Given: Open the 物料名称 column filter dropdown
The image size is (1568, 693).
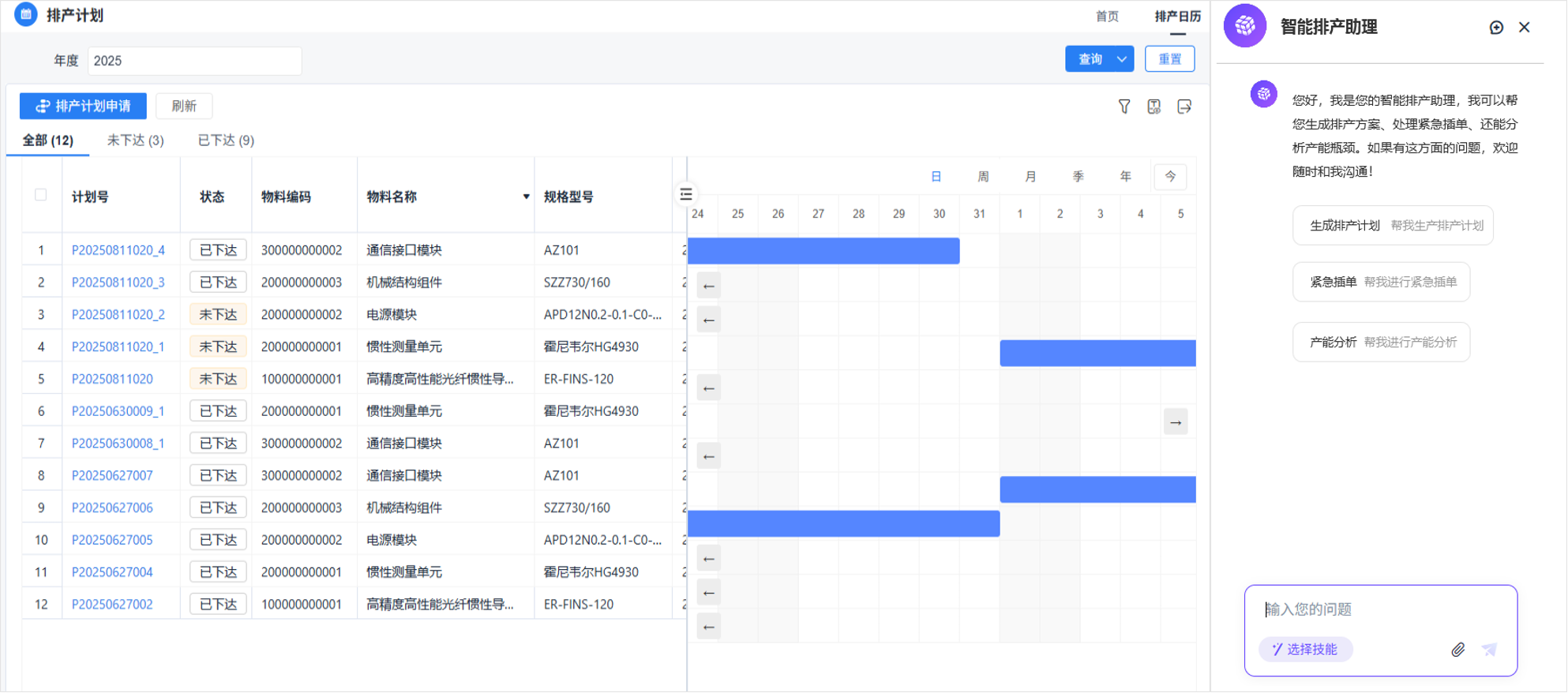Looking at the screenshot, I should click(x=526, y=197).
